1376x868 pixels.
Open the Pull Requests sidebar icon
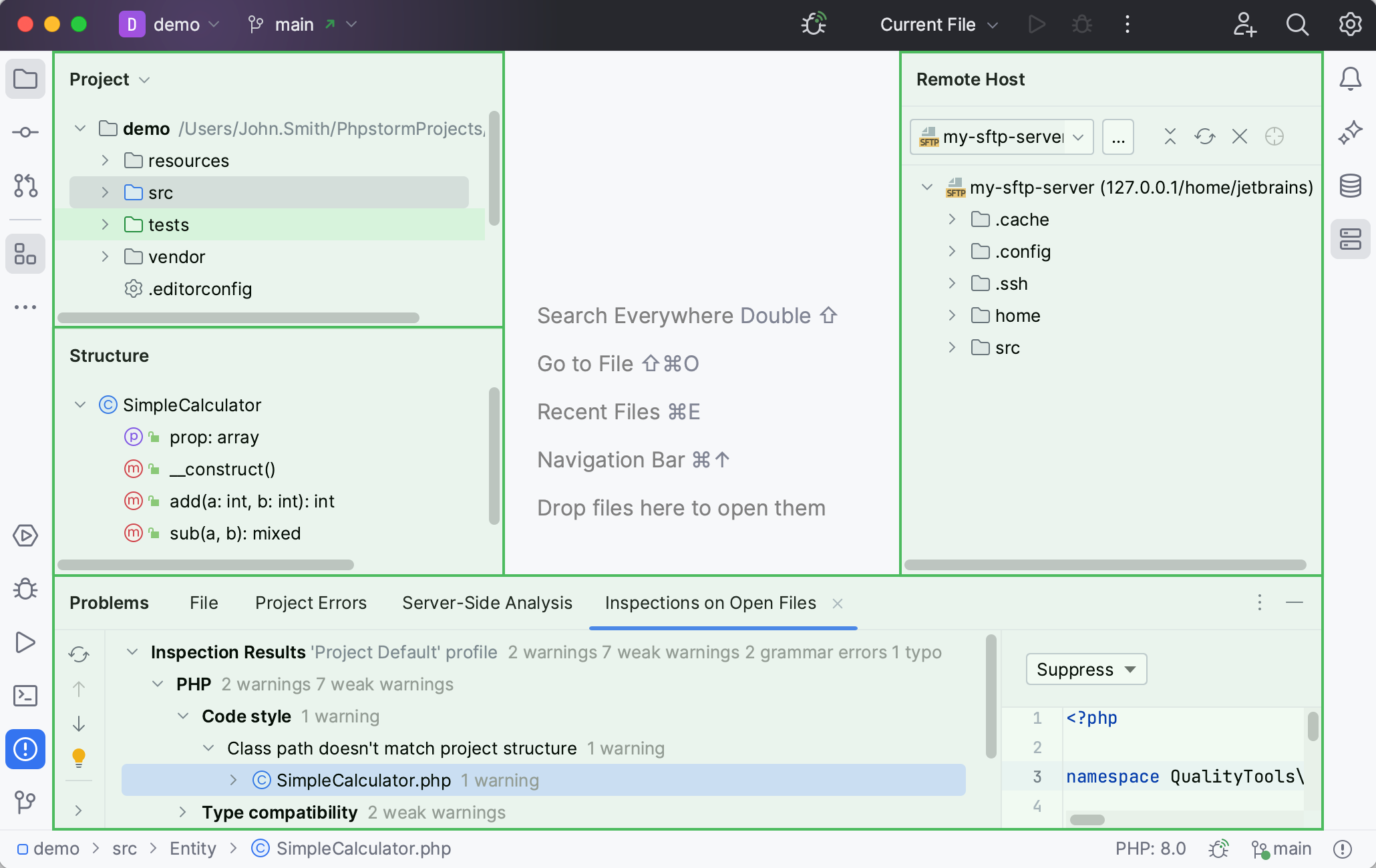[x=25, y=186]
